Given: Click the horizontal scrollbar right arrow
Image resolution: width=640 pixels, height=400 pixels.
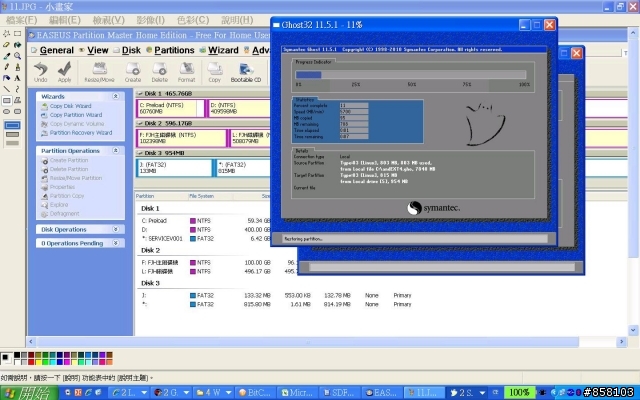Looking at the screenshot, I should pyautogui.click(x=621, y=342).
